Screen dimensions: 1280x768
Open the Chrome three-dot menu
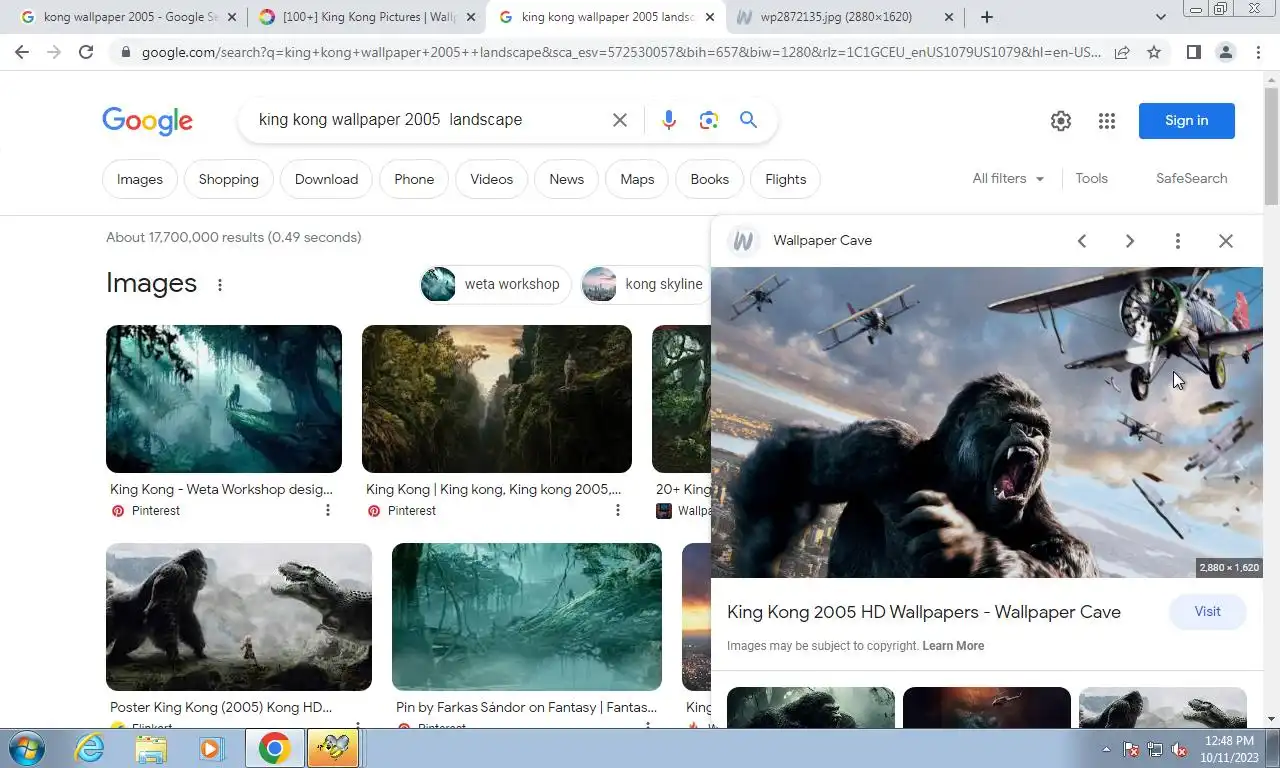[x=1259, y=52]
